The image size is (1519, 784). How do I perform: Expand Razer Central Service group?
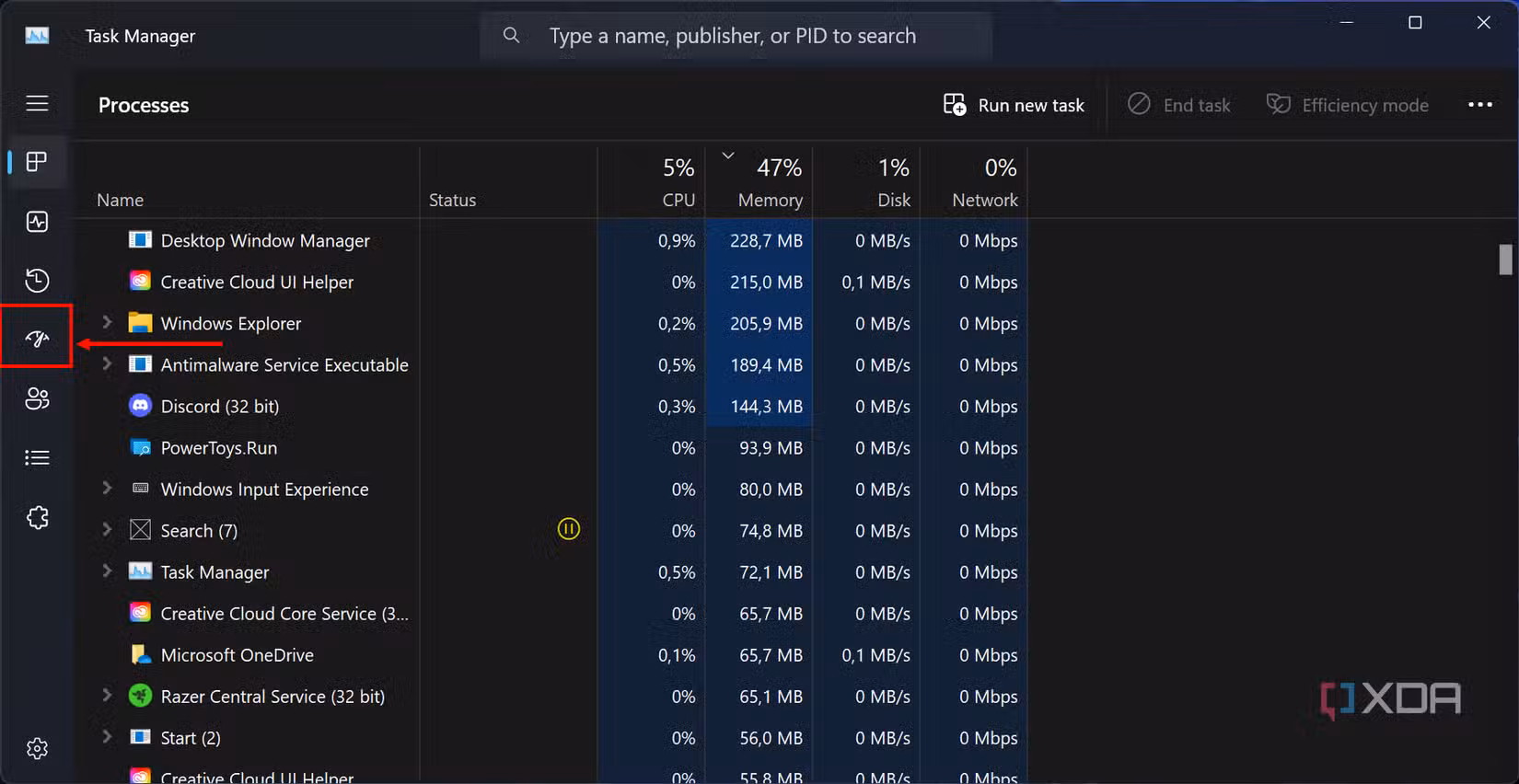pos(107,695)
